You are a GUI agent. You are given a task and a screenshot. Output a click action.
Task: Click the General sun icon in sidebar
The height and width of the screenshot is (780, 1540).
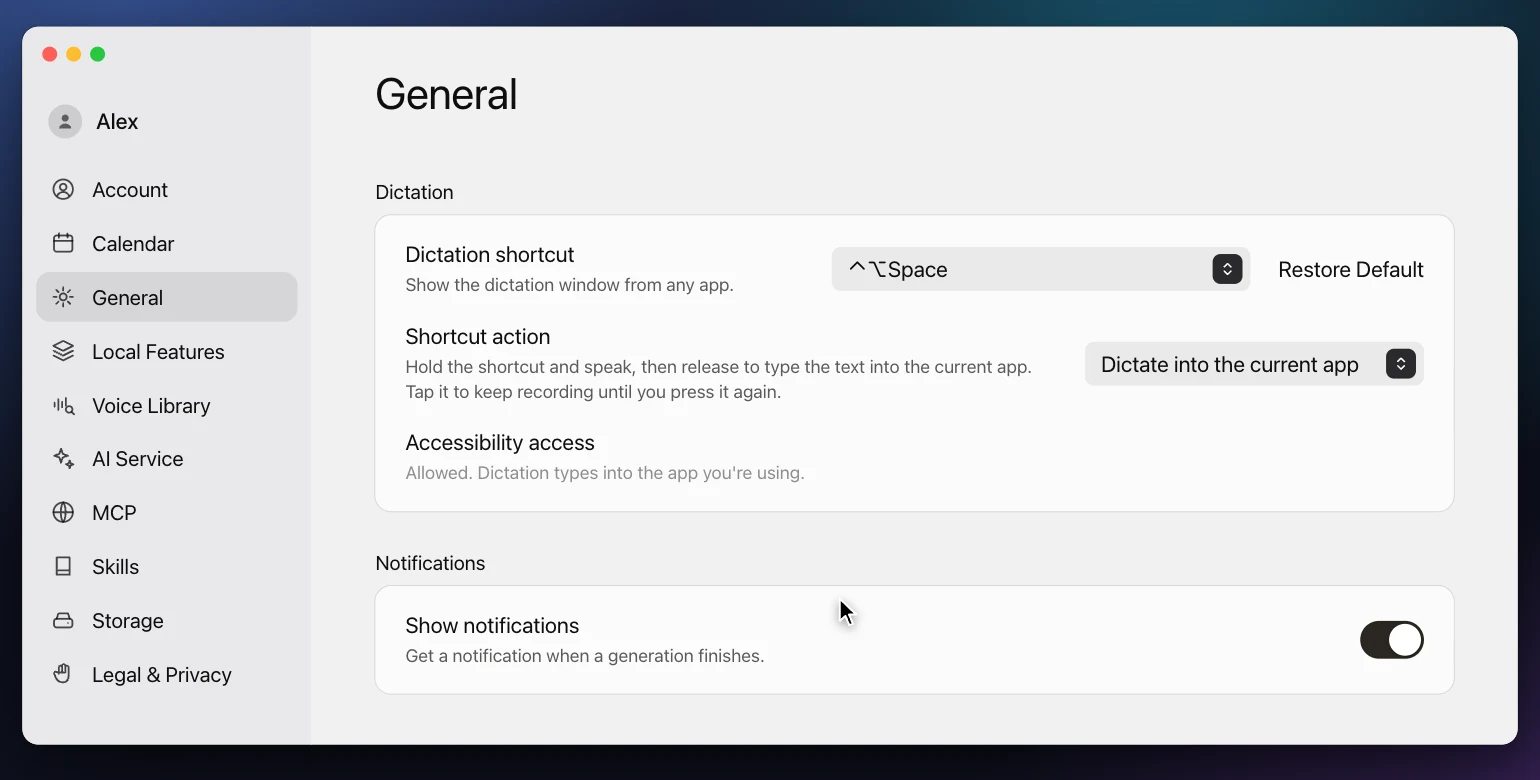(63, 298)
